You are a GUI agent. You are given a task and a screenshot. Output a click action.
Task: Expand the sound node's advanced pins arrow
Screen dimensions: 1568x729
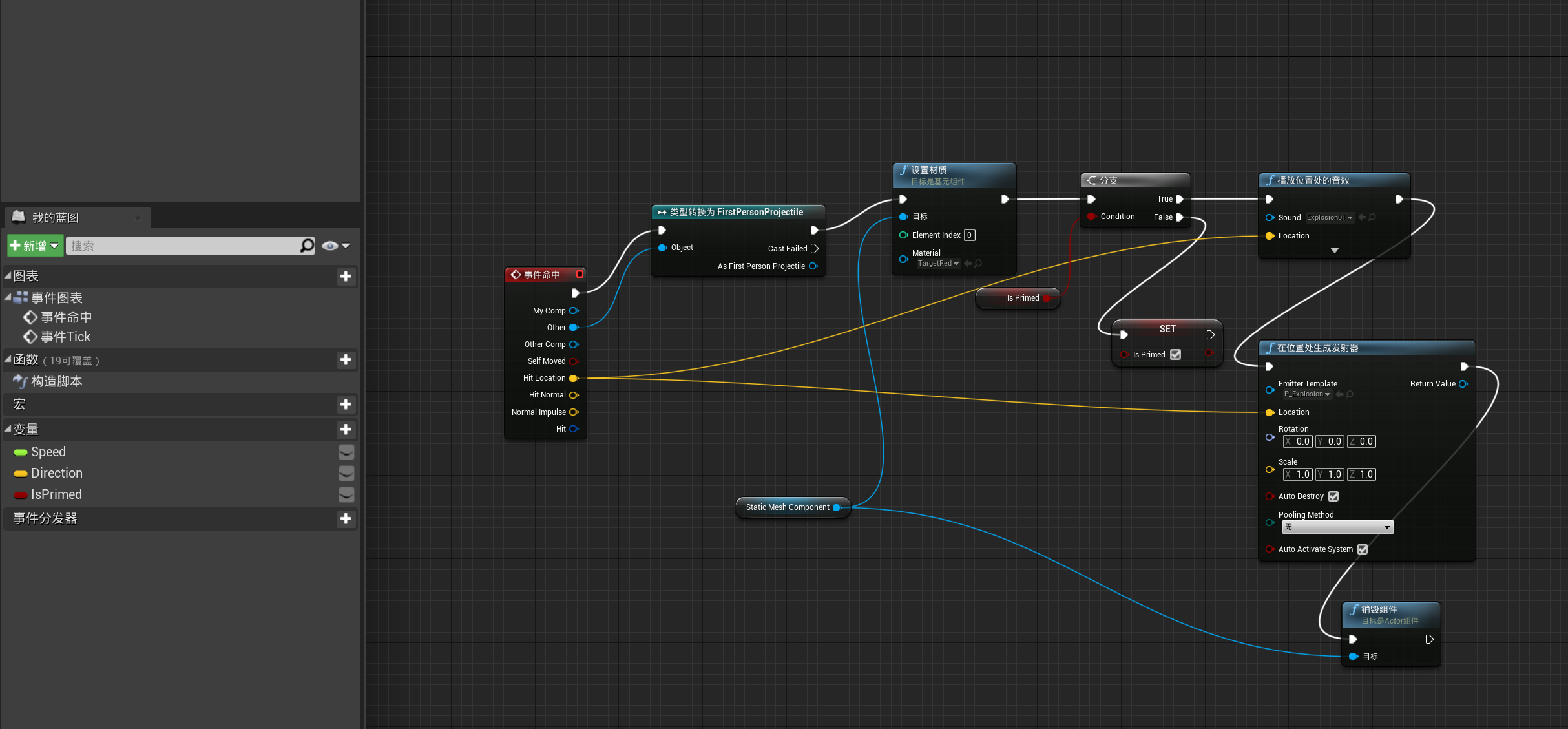point(1335,251)
